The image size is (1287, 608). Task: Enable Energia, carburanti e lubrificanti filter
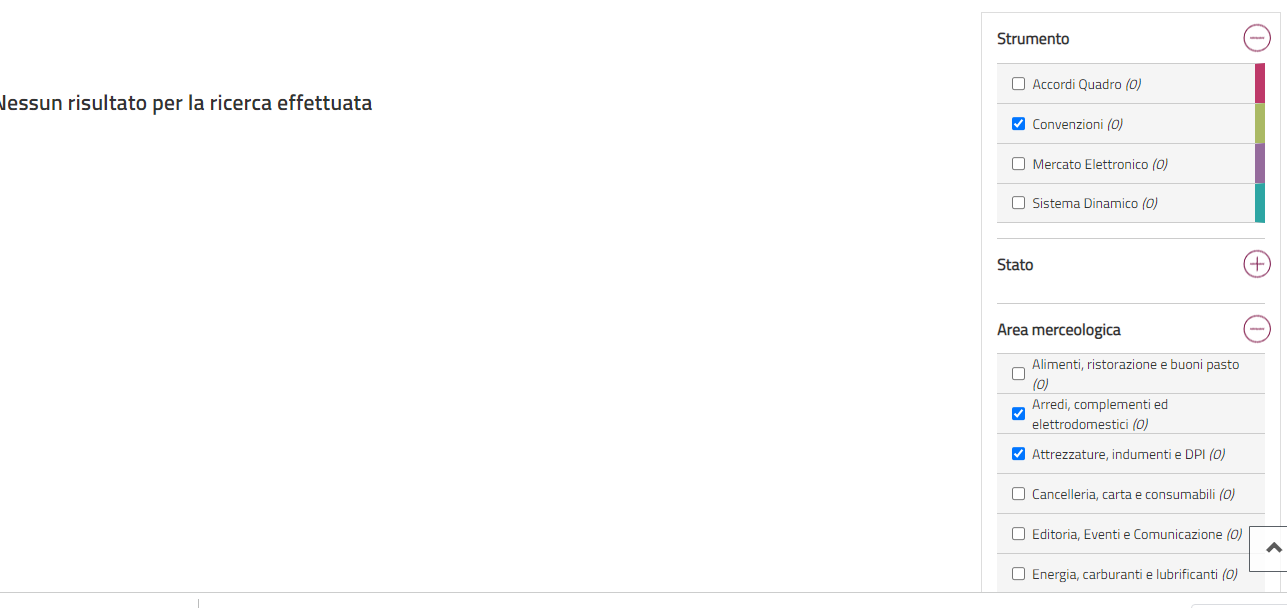tap(1019, 574)
